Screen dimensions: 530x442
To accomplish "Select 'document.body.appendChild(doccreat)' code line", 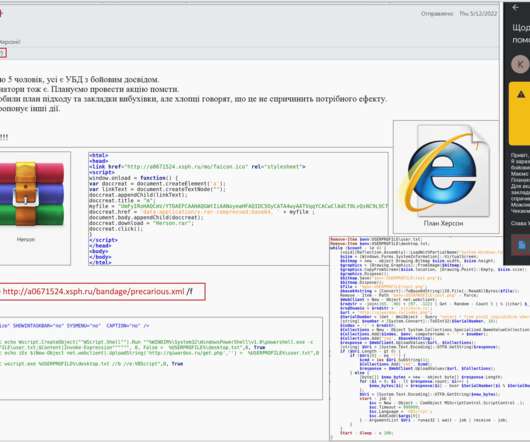I will pos(146,218).
